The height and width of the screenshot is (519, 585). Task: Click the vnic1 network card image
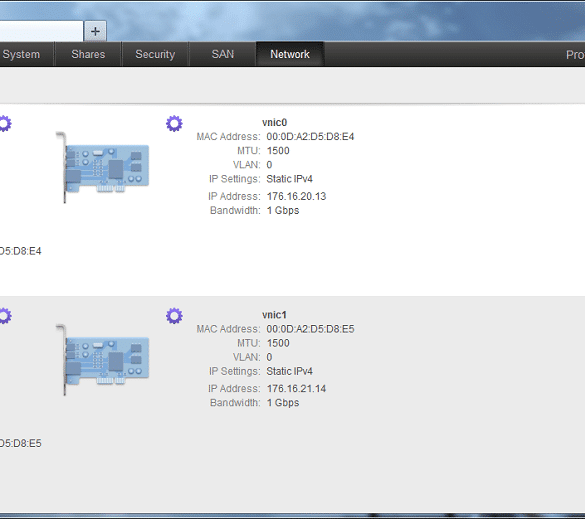tap(103, 360)
